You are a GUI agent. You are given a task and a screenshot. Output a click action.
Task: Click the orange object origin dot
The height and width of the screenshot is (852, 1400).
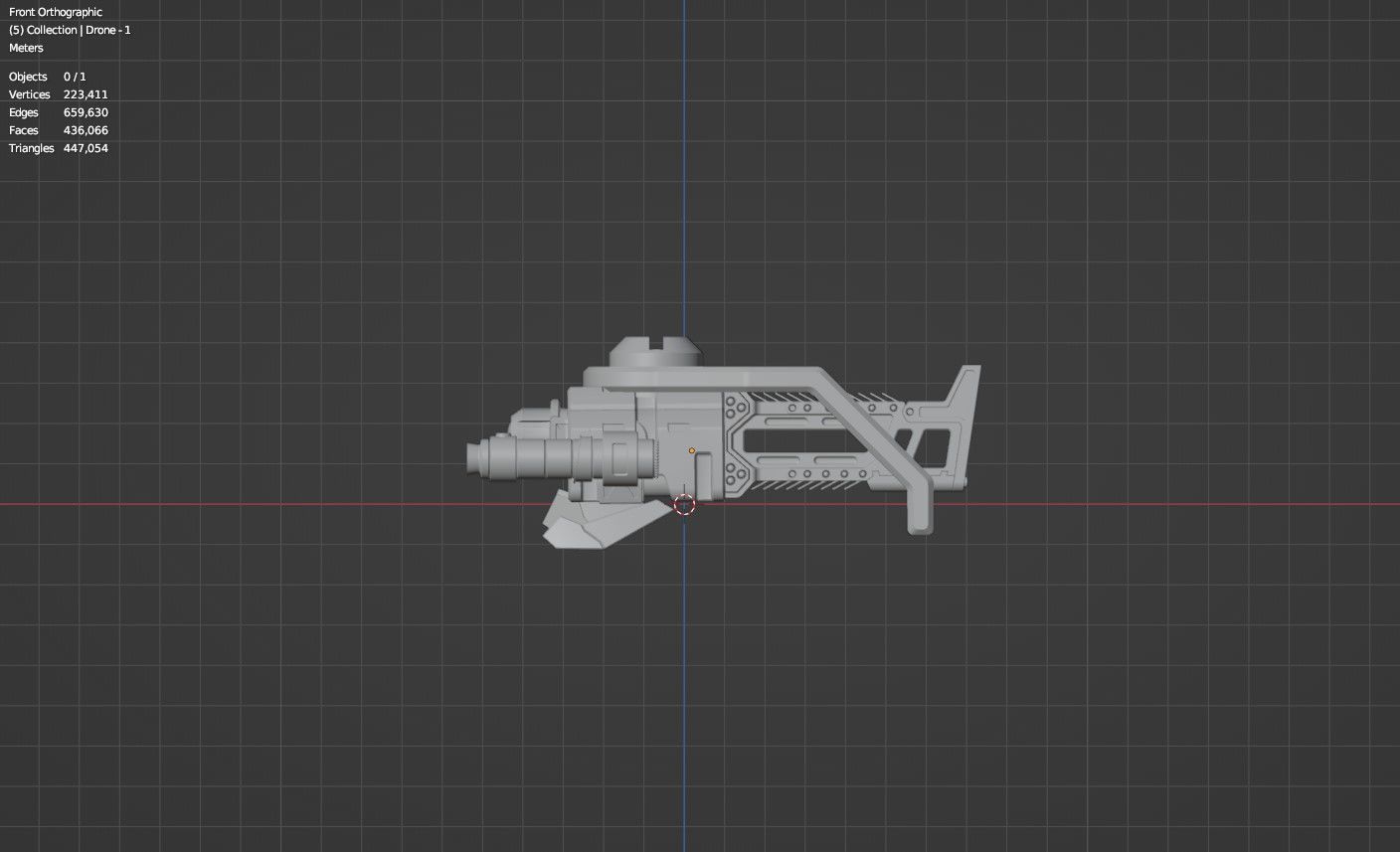click(x=692, y=450)
